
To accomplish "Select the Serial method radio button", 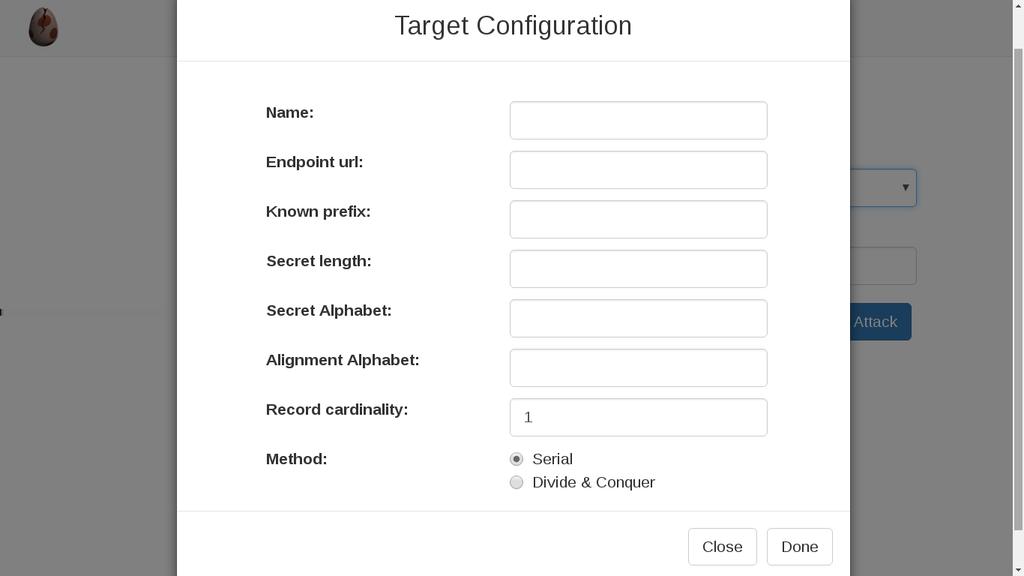I will pos(517,459).
